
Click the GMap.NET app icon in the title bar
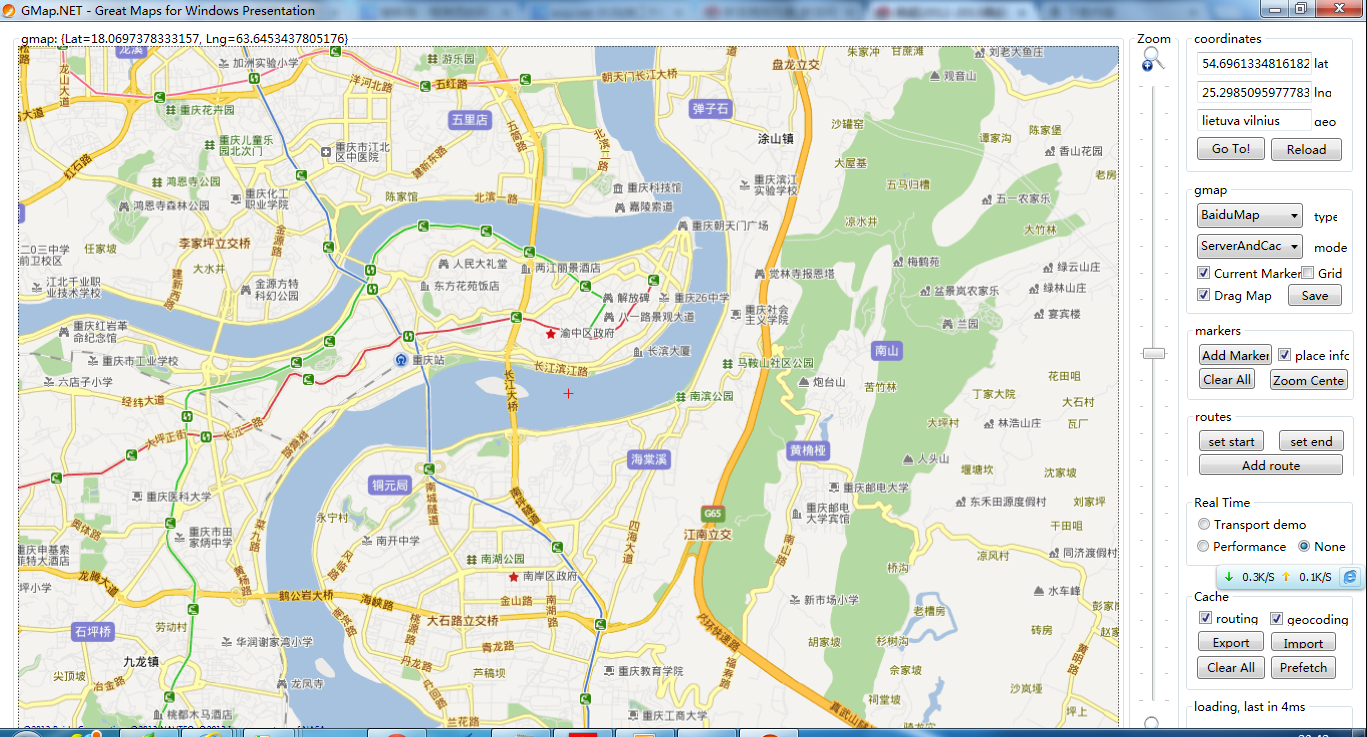click(9, 10)
